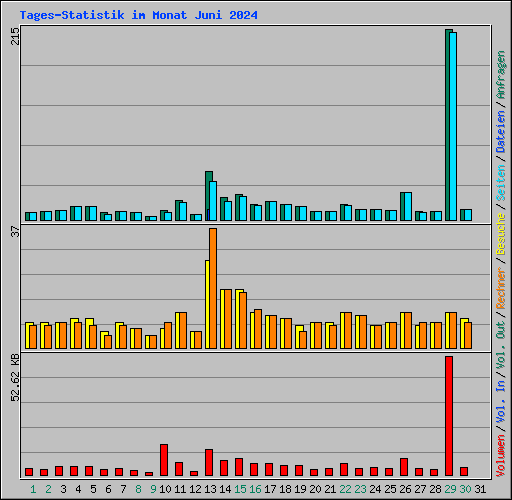
Task: Click day label '2' on the x-axis
Action: 48,489
